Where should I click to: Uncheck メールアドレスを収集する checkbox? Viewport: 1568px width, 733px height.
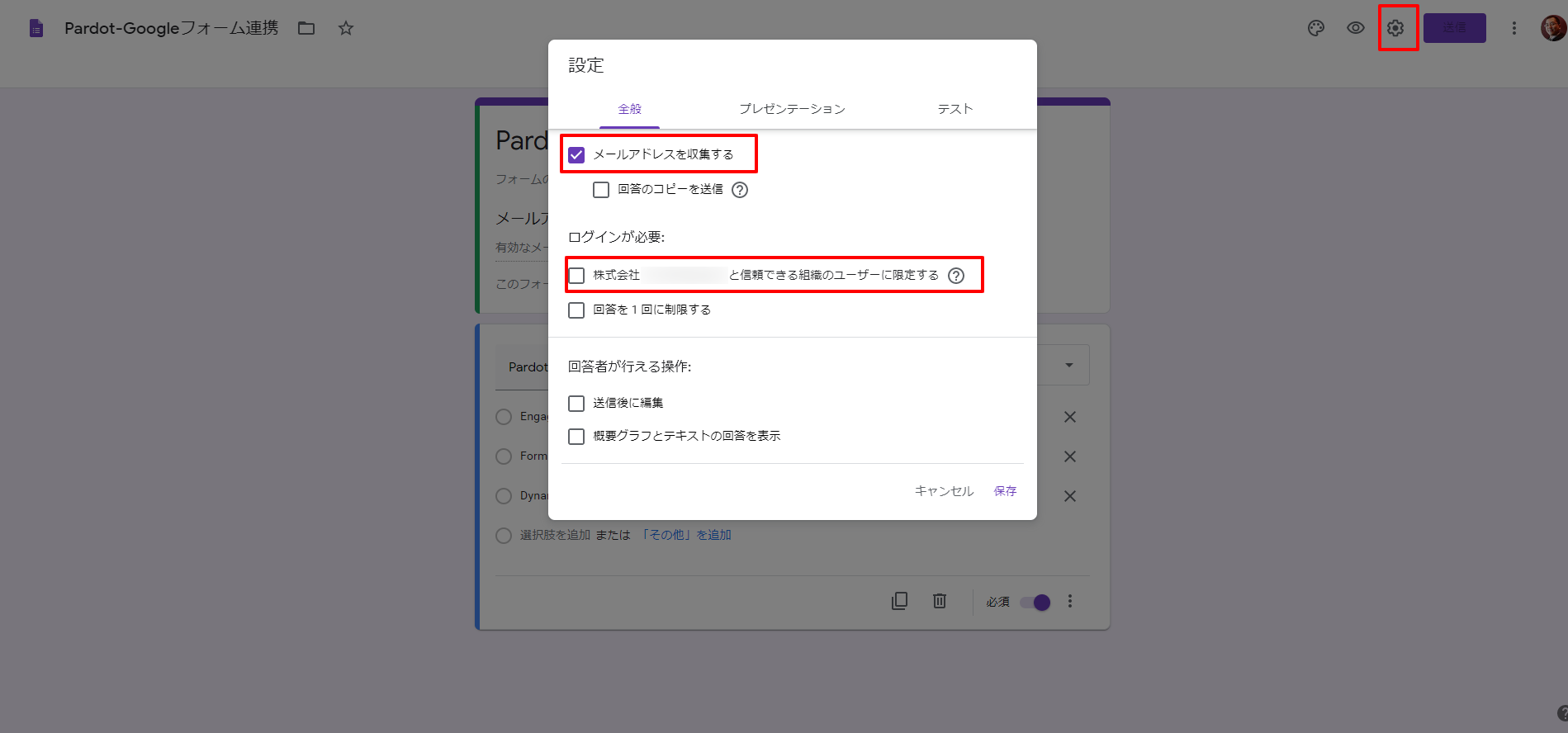point(576,155)
